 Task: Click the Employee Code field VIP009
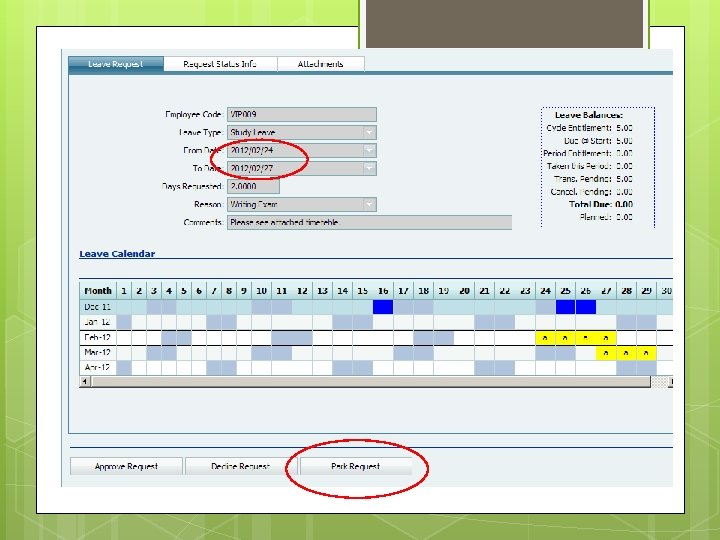tap(302, 114)
